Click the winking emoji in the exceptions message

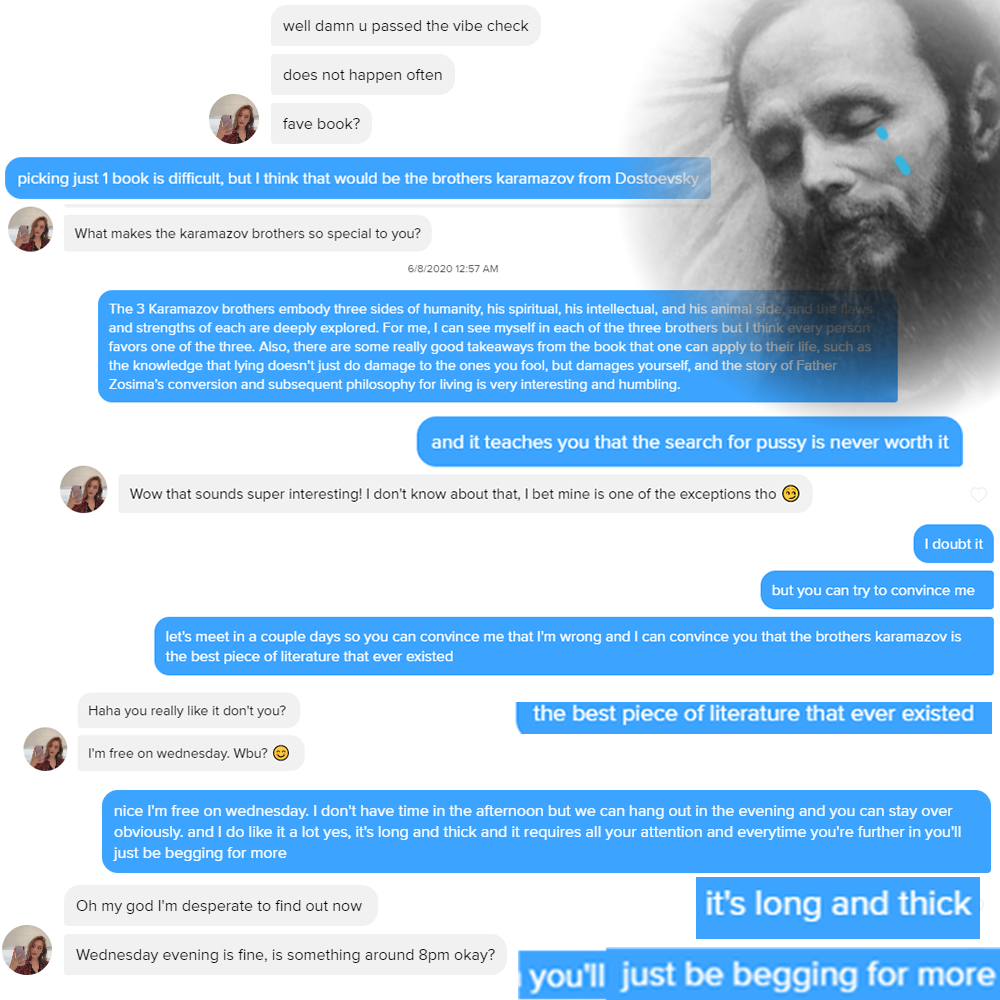tap(791, 494)
